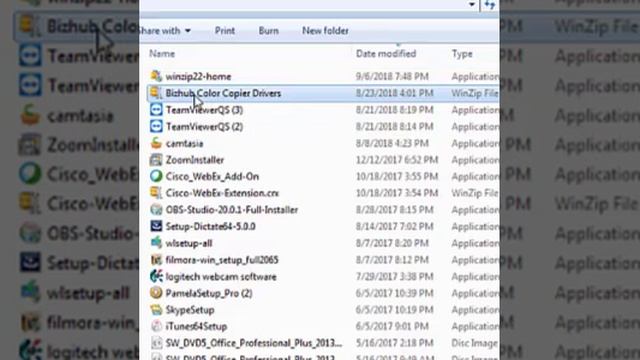
Task: Click the TeamViewerQS (3) icon
Action: [x=156, y=109]
